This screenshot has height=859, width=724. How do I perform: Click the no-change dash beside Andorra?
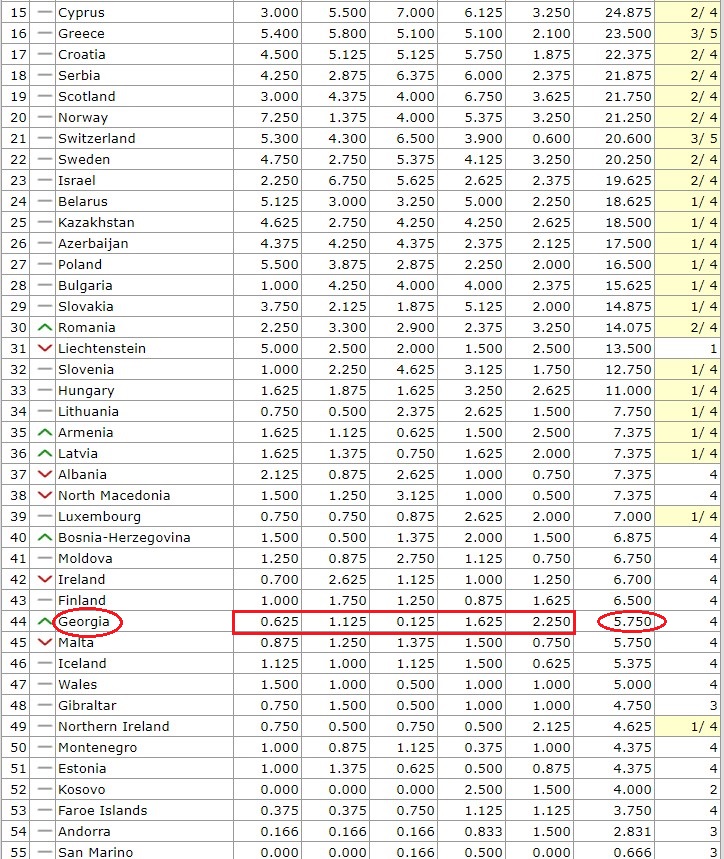tap(45, 832)
